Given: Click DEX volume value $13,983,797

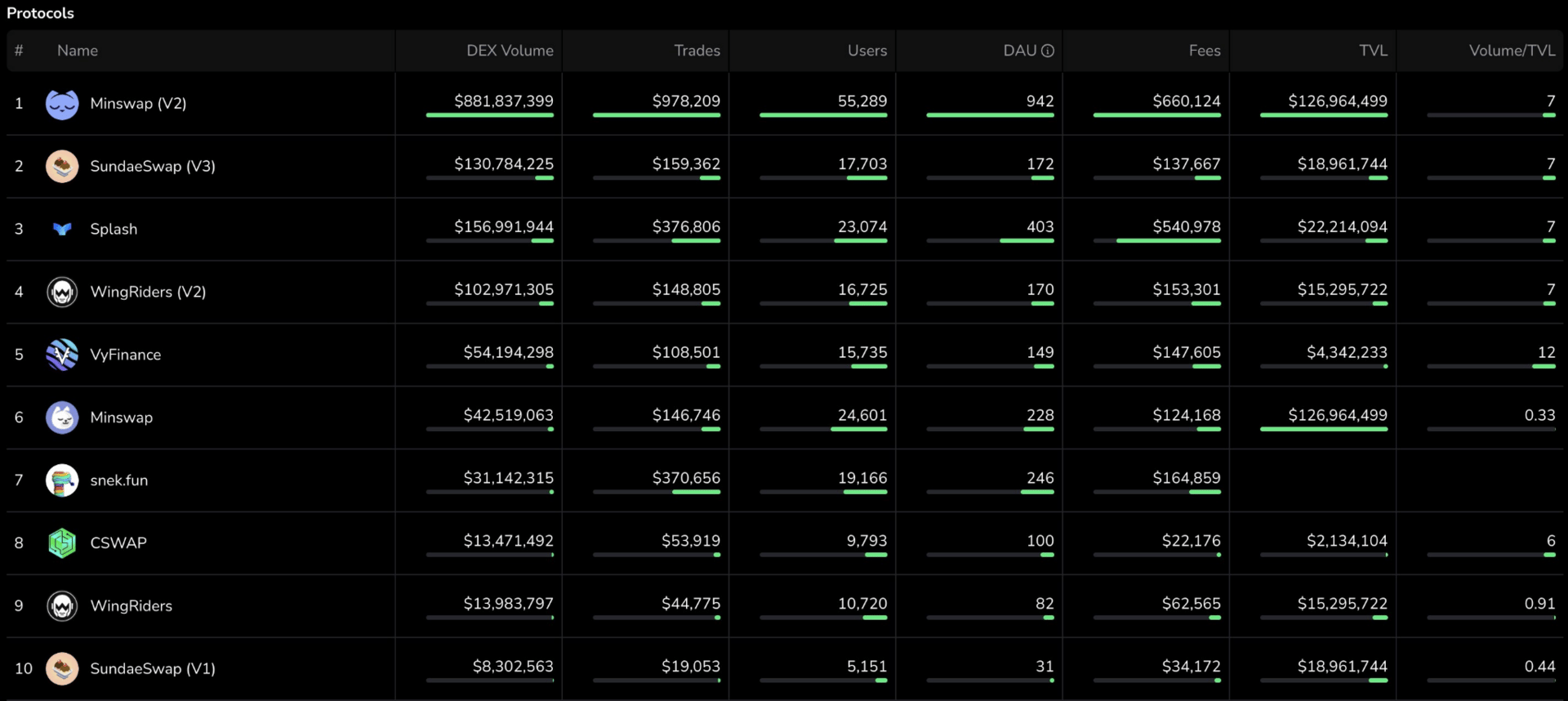Looking at the screenshot, I should (508, 604).
